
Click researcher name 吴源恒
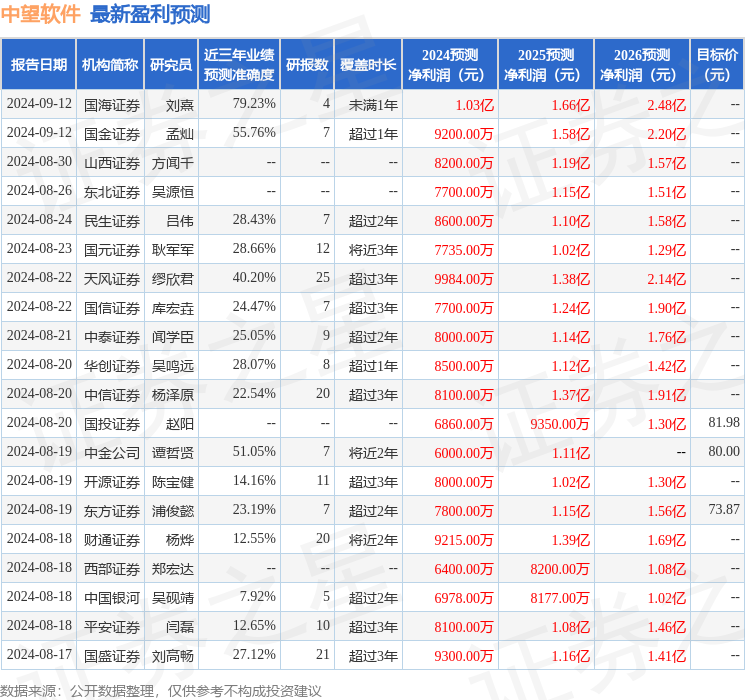[172, 192]
